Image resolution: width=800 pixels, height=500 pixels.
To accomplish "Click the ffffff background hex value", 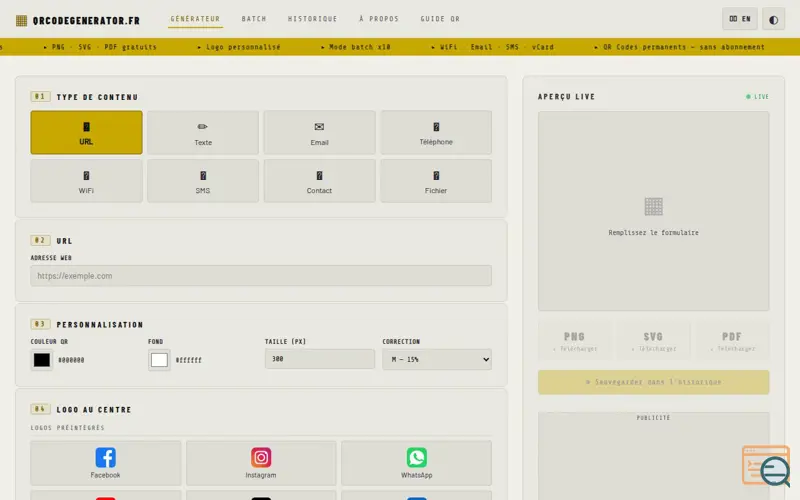I will coord(188,360).
